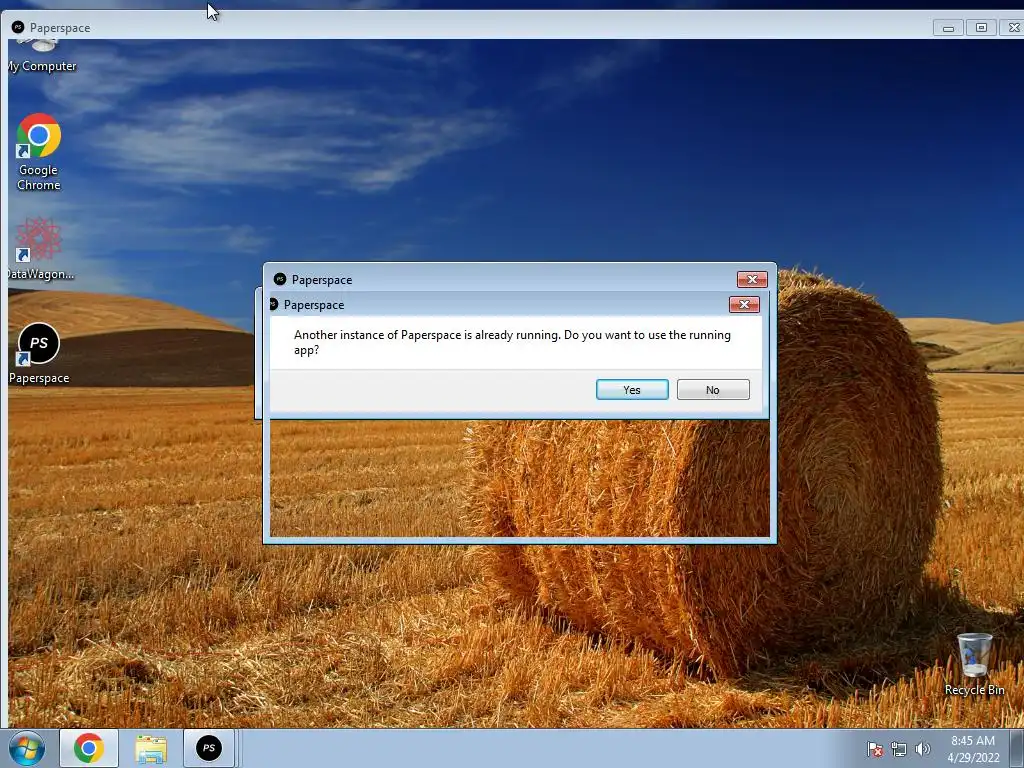Open the Action Center flag icon
Image resolution: width=1024 pixels, height=768 pixels.
875,749
